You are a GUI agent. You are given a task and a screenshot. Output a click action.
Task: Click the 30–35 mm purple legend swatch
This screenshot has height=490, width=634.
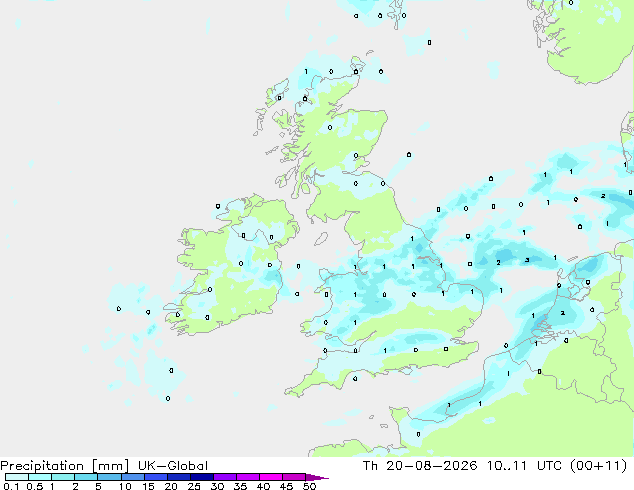point(225,477)
